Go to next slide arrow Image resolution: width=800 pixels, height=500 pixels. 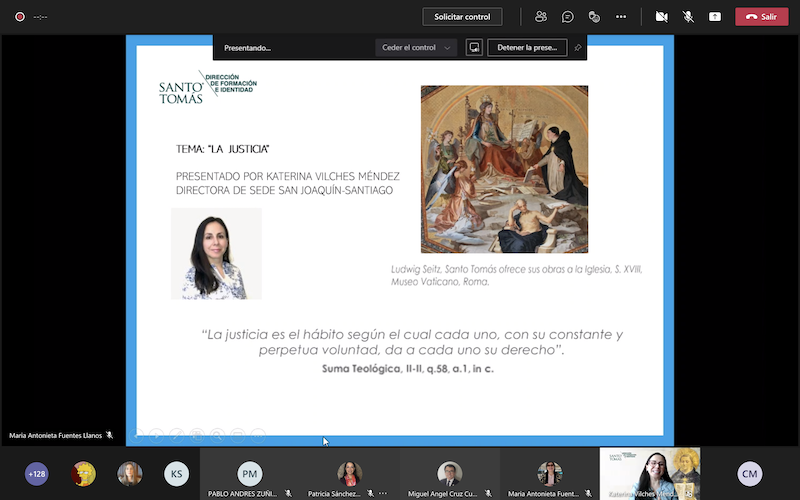157,435
